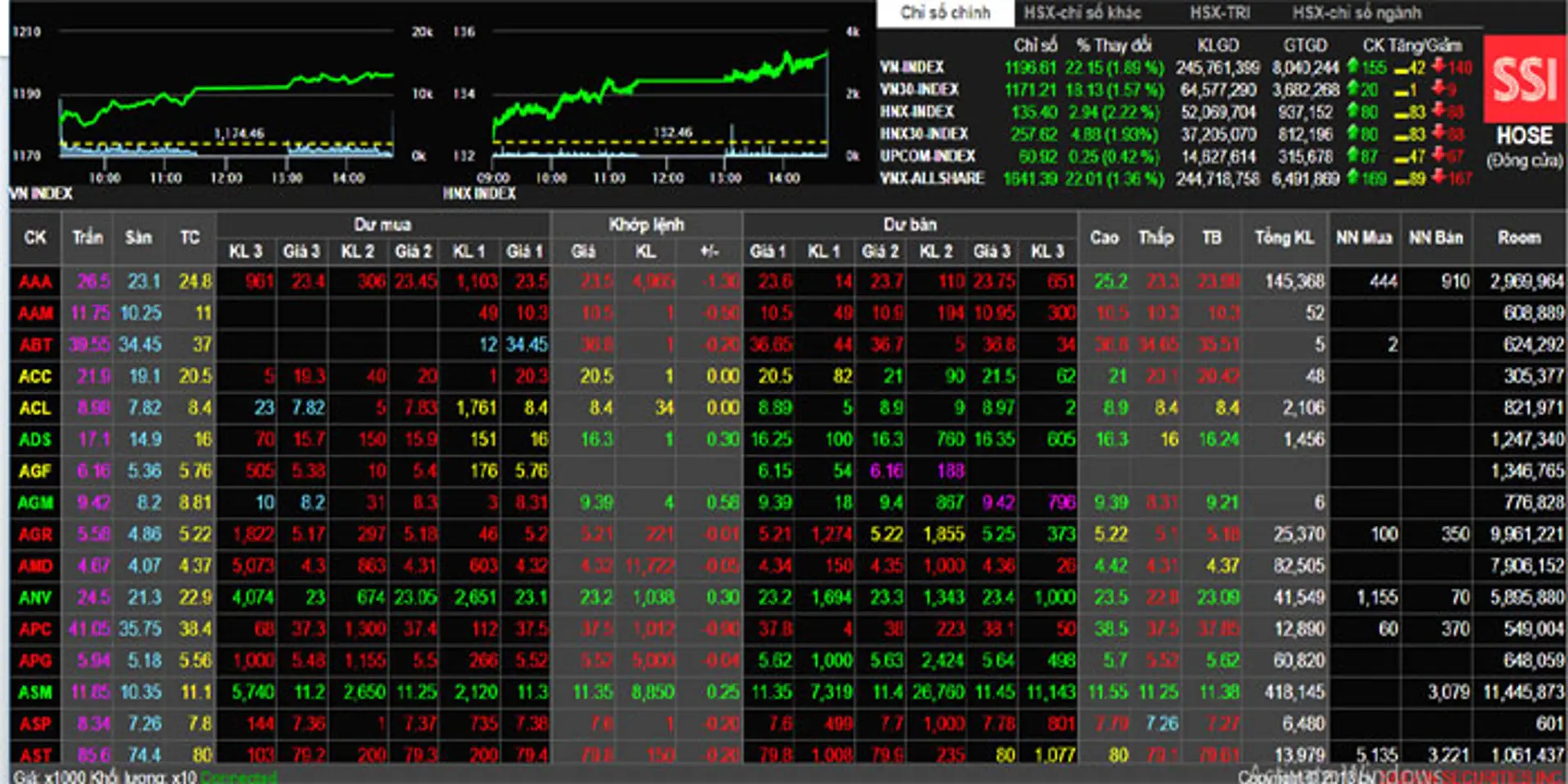Click AMD total volume 82,505

coord(1299,566)
